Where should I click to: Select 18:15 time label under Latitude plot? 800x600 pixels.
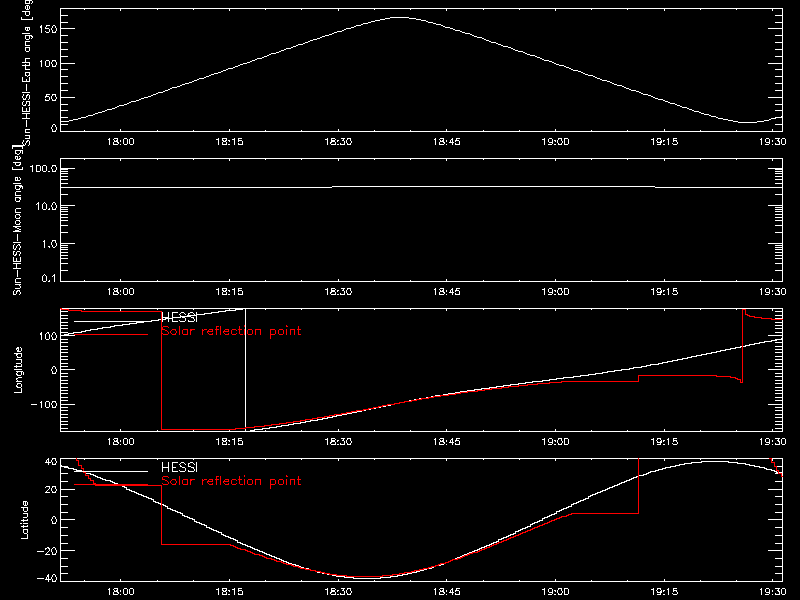(230, 592)
